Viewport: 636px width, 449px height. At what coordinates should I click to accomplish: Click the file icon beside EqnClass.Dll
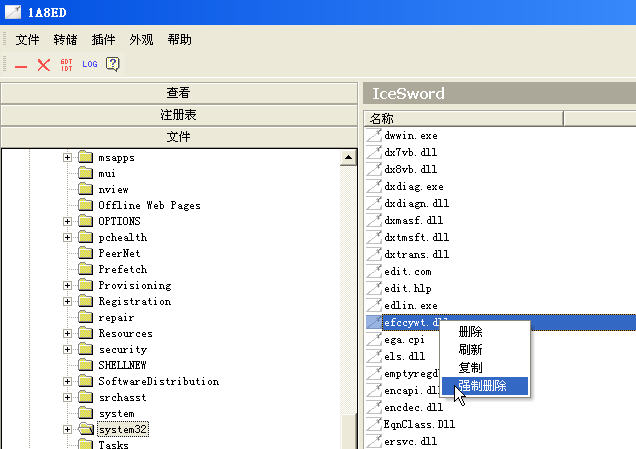(374, 424)
